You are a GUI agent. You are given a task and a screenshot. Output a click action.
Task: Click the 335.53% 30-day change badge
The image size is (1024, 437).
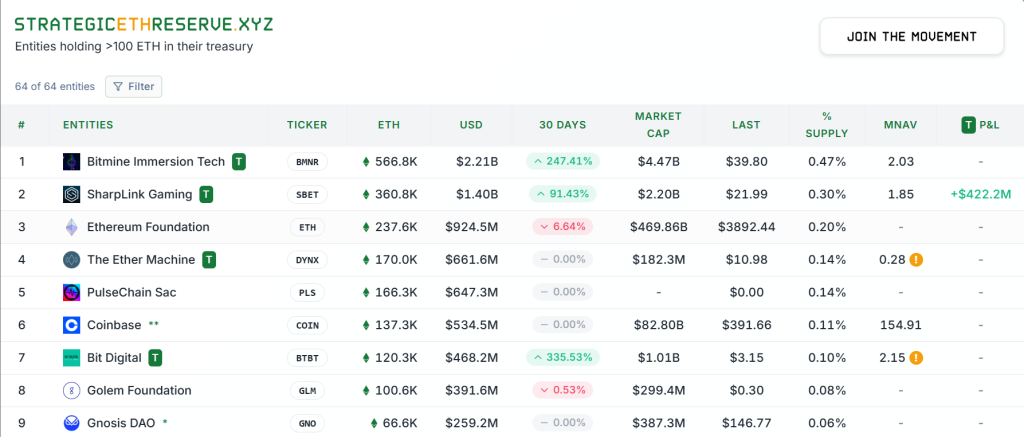tap(562, 357)
